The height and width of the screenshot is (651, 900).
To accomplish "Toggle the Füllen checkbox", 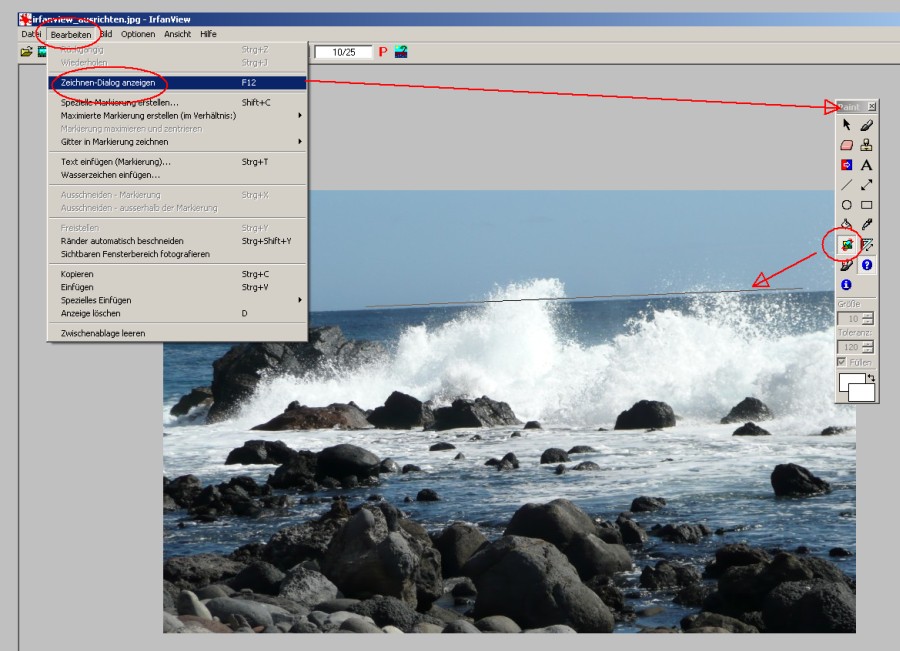I will [841, 362].
